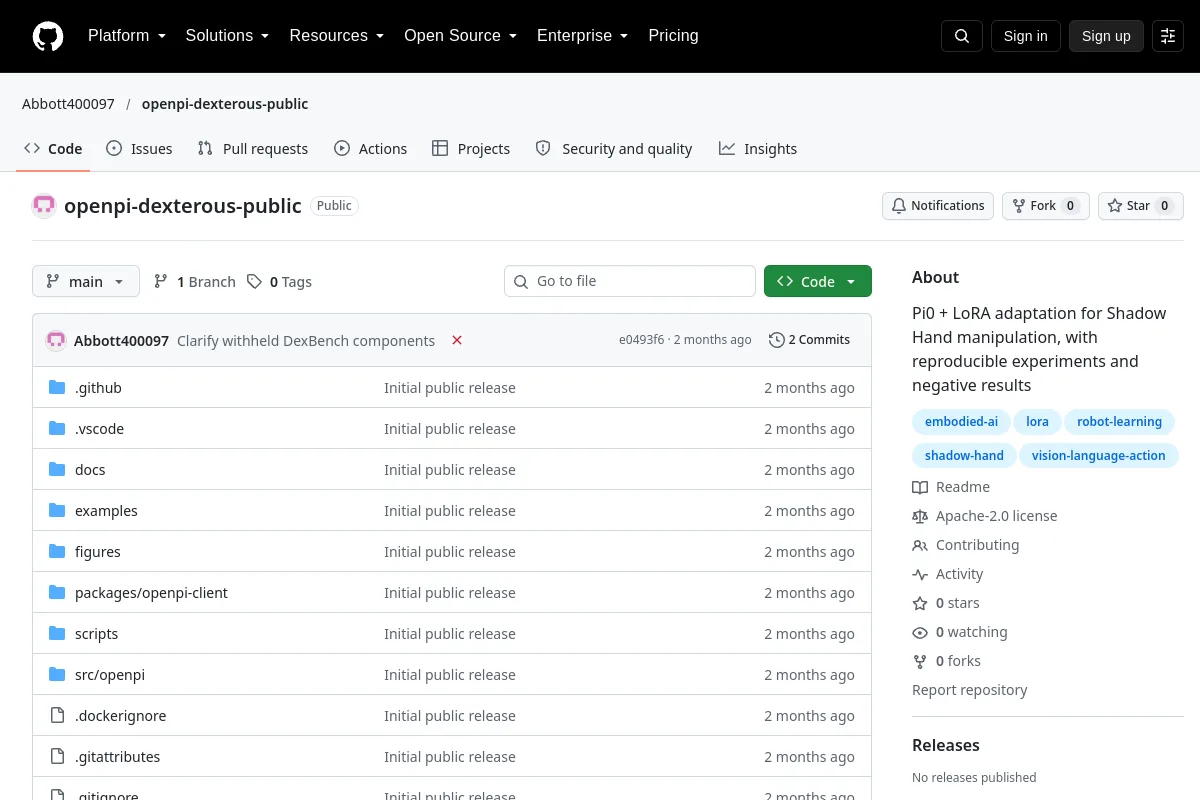
Task: Open the .vscode folder
Action: pos(99,429)
